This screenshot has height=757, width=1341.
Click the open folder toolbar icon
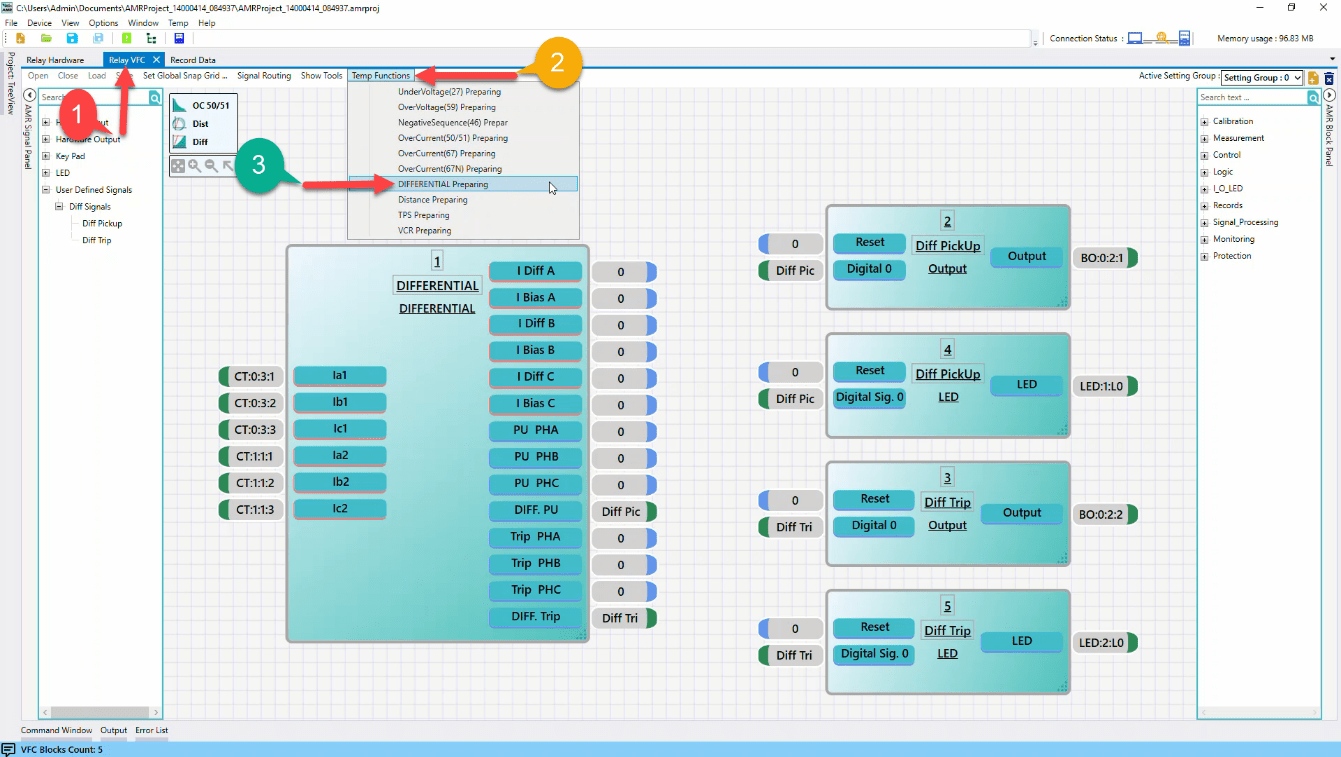click(x=46, y=38)
